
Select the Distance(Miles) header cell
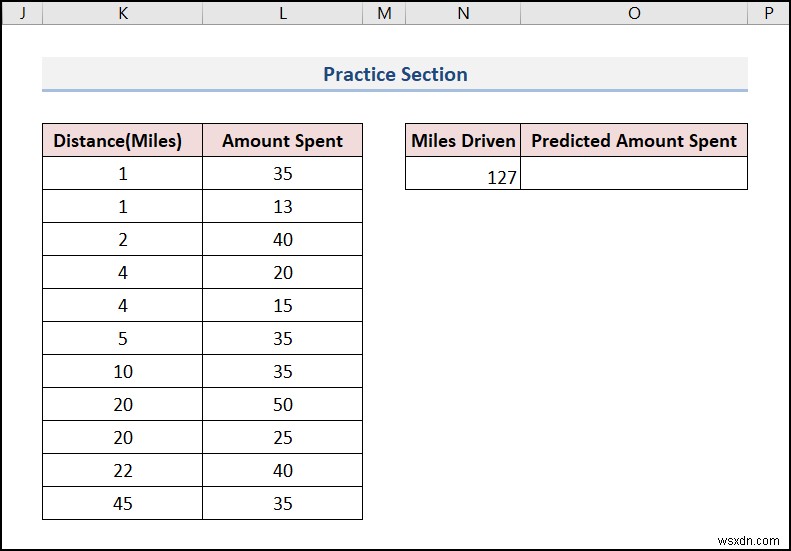coord(123,140)
